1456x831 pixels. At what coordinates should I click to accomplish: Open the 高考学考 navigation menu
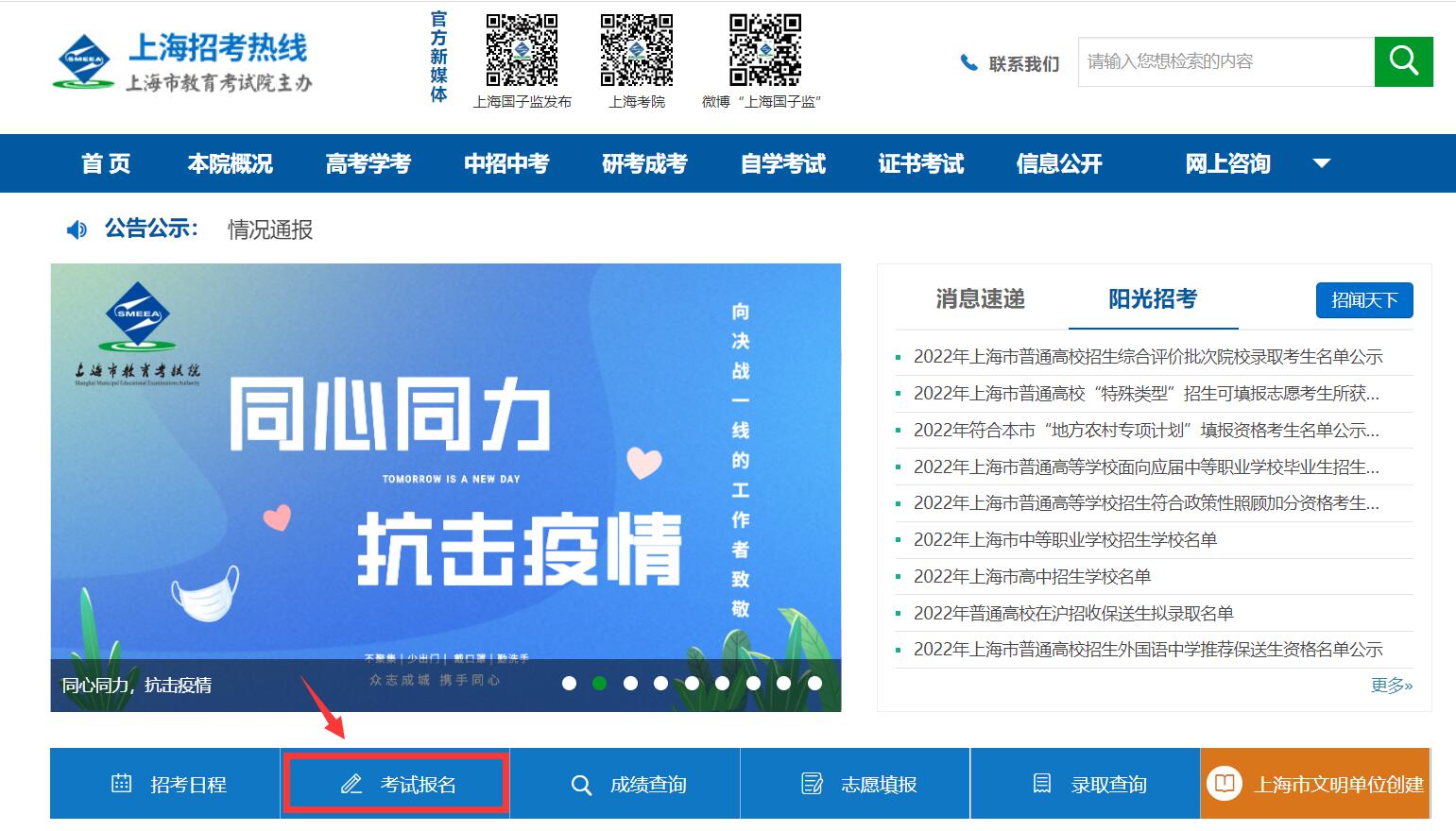(x=368, y=163)
